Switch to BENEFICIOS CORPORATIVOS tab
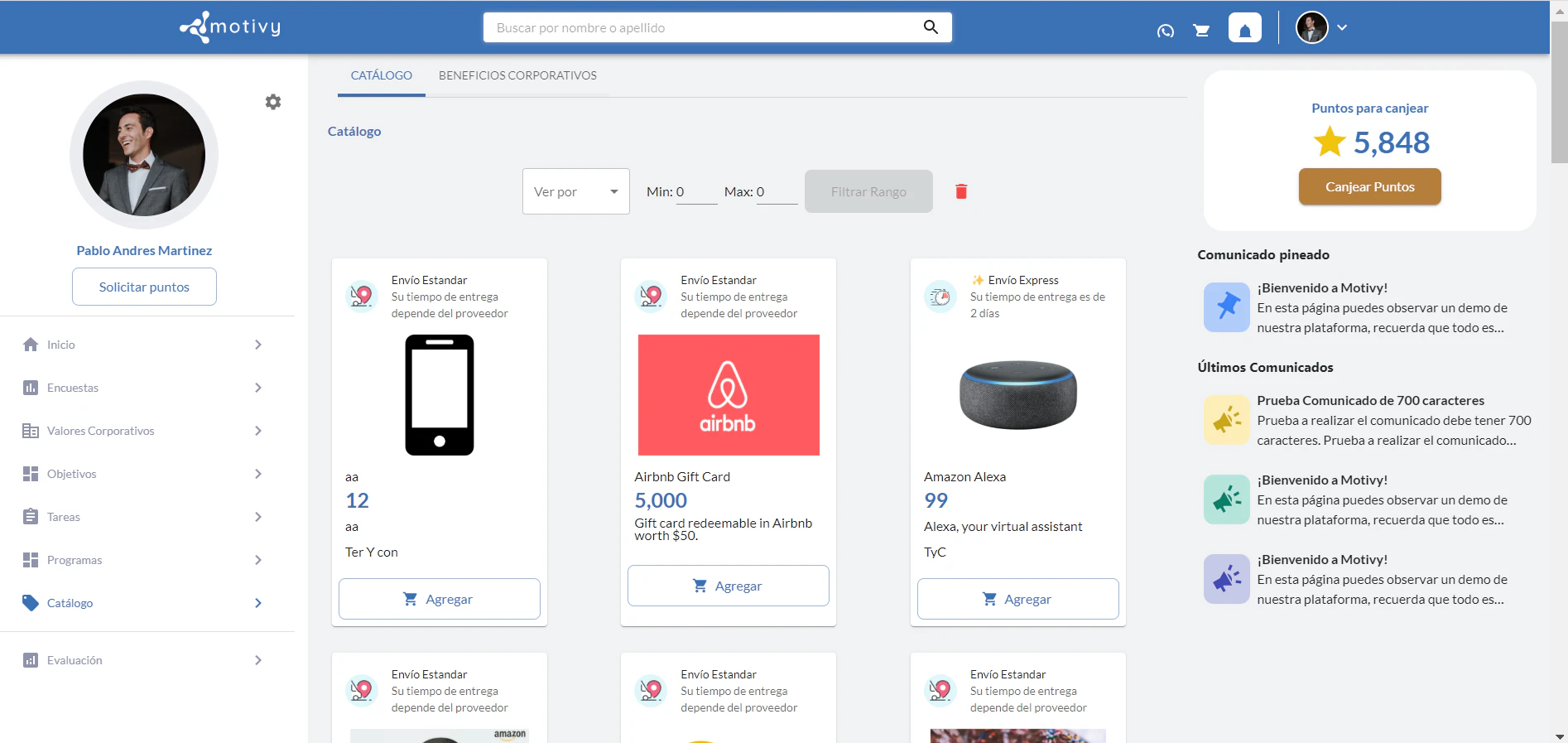The width and height of the screenshot is (1568, 743). [x=517, y=75]
